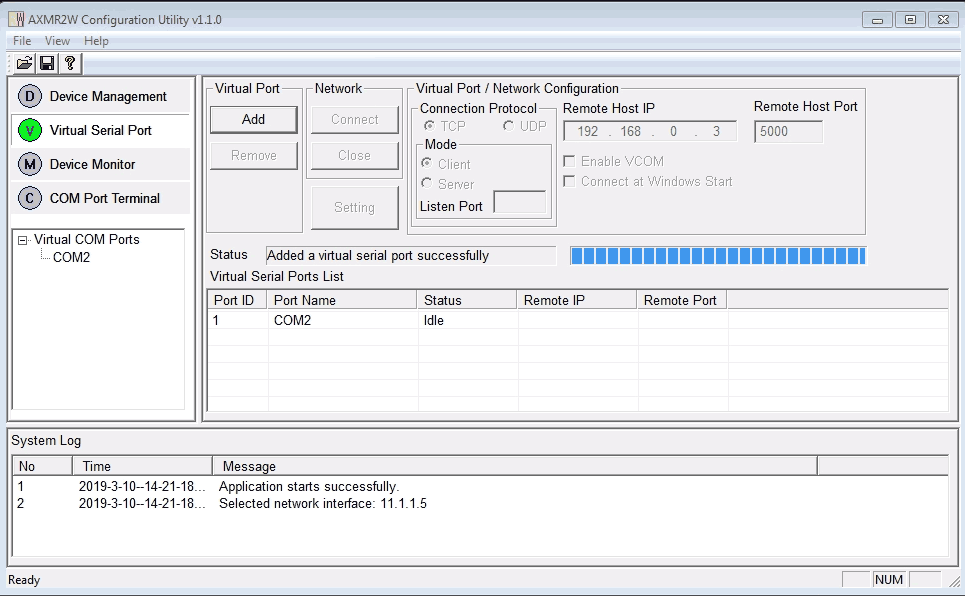Click the NUM indicator in status bar
Screen dimensions: 965x596
pyautogui.click(x=889, y=579)
